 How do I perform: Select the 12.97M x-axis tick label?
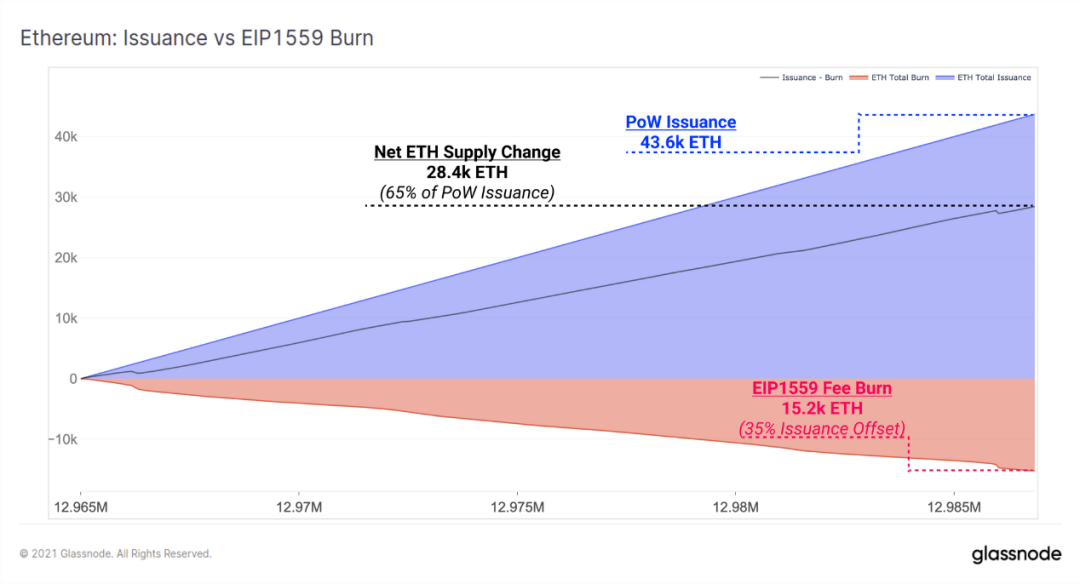[299, 508]
